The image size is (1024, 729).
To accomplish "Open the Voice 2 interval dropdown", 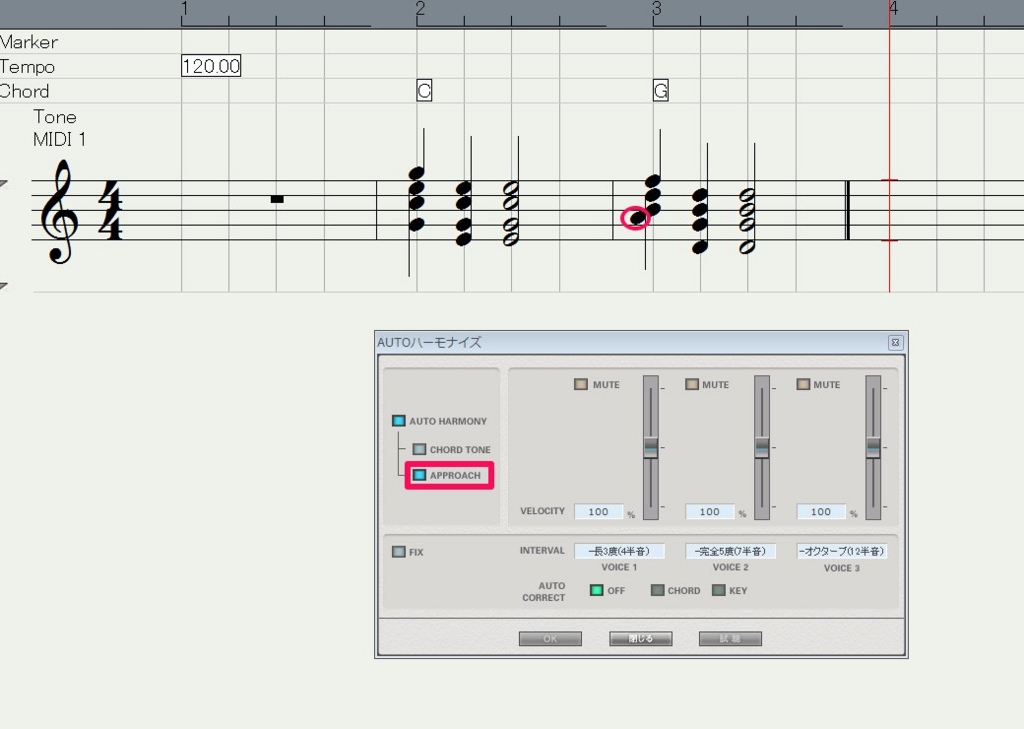I will (x=730, y=551).
